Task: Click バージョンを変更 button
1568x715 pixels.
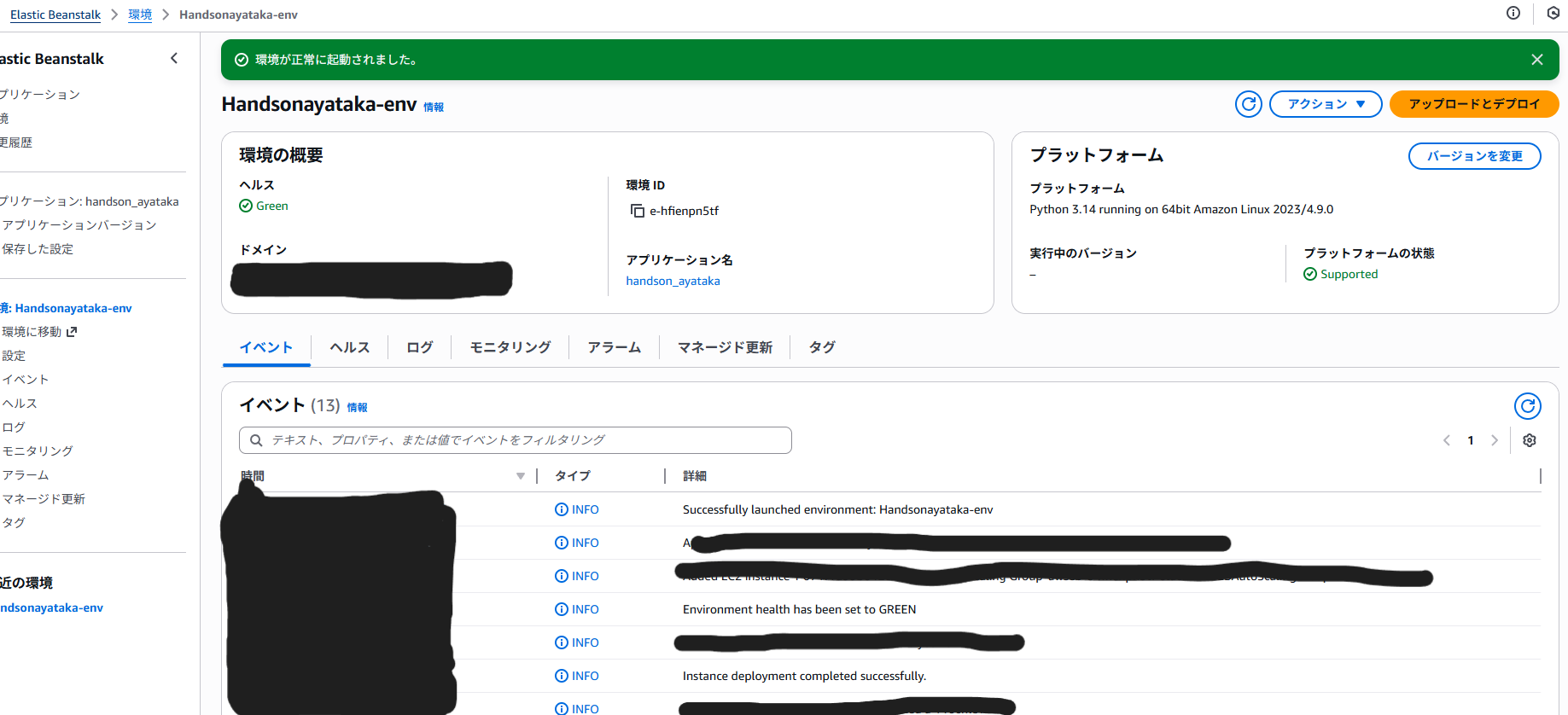Action: pyautogui.click(x=1474, y=156)
